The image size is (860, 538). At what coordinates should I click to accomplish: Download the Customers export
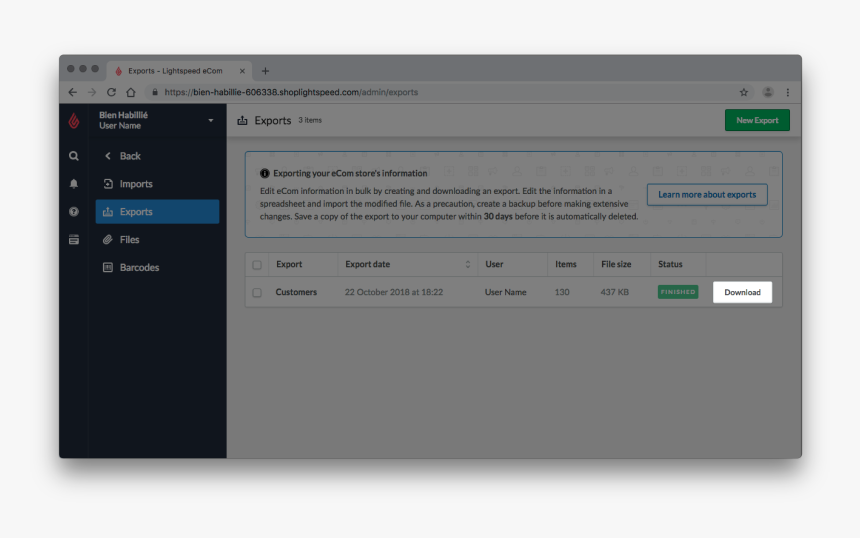742,292
